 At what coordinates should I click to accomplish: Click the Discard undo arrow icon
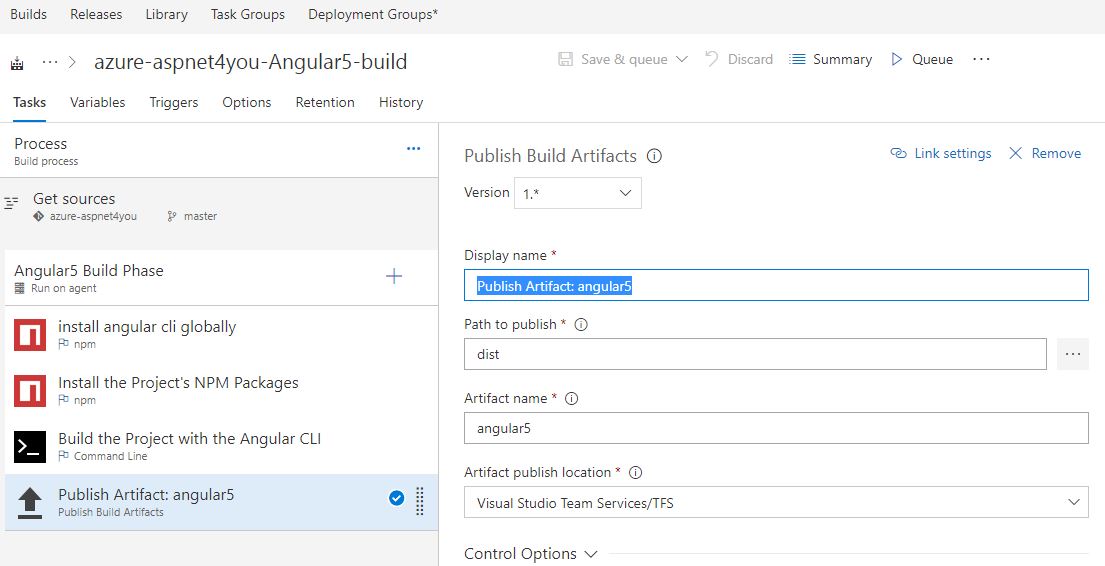tap(712, 59)
